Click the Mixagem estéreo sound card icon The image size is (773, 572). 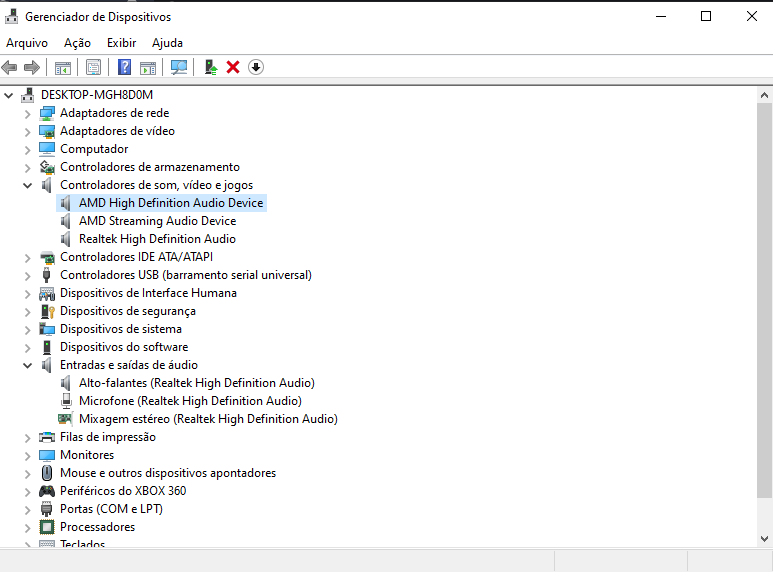pos(65,419)
